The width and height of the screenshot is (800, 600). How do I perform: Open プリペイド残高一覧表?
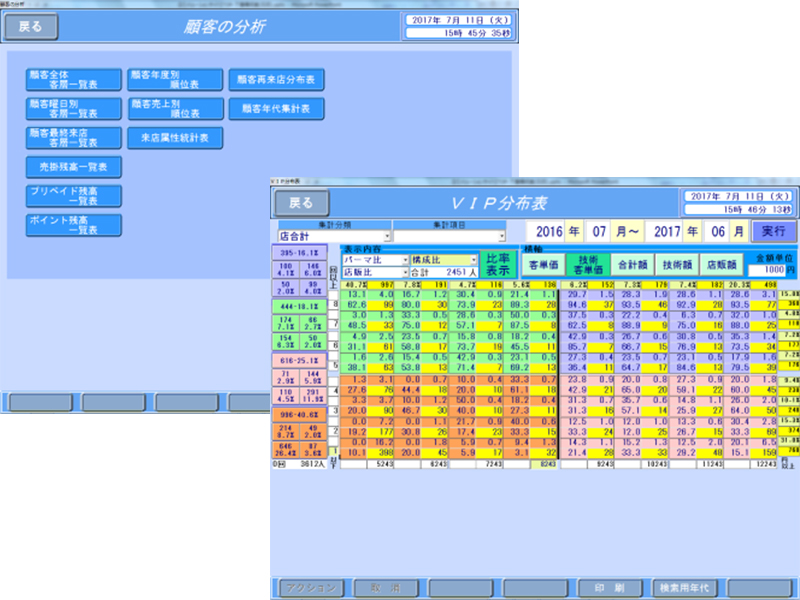click(73, 196)
